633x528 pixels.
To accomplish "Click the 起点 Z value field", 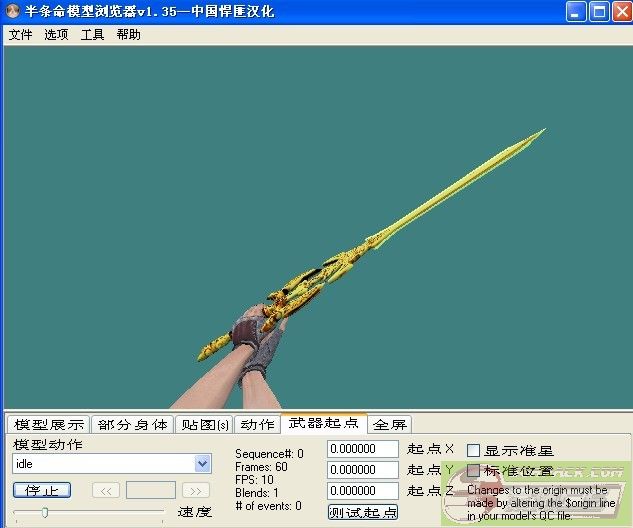I will coord(363,491).
